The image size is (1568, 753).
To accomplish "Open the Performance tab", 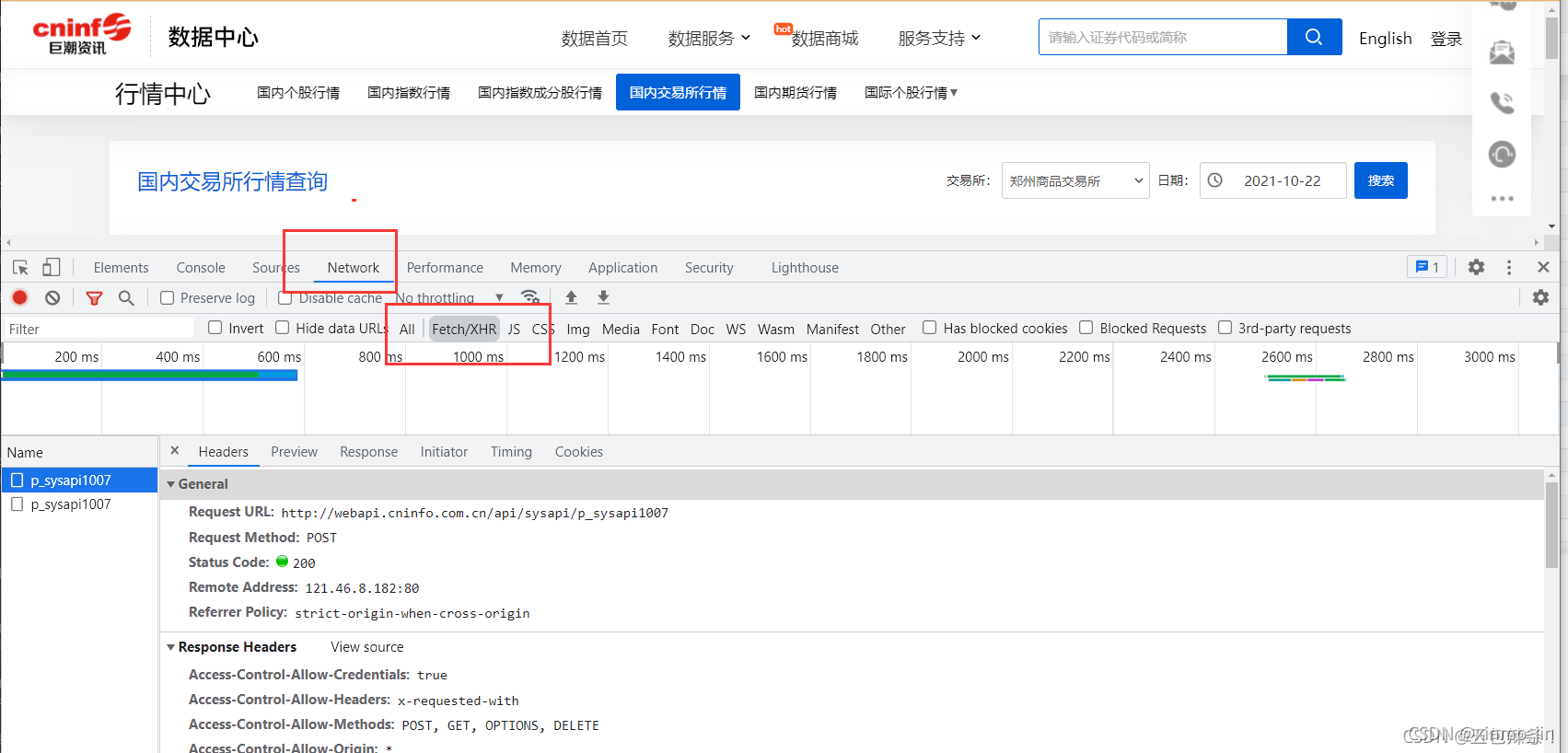I will click(445, 268).
